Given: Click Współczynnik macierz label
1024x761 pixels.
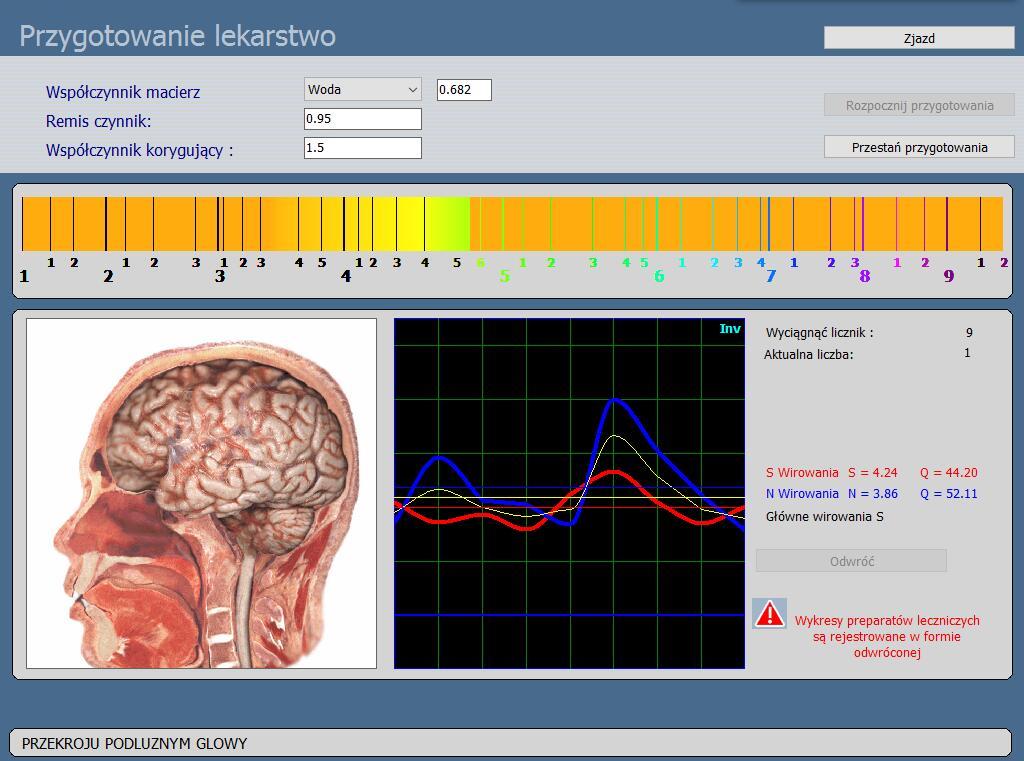Looking at the screenshot, I should coord(123,92).
